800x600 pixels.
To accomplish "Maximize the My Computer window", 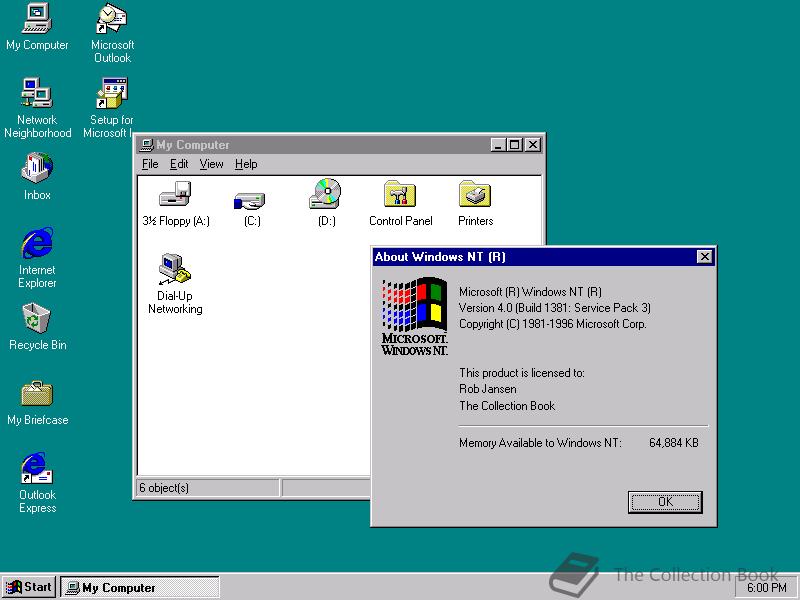I will pyautogui.click(x=514, y=145).
